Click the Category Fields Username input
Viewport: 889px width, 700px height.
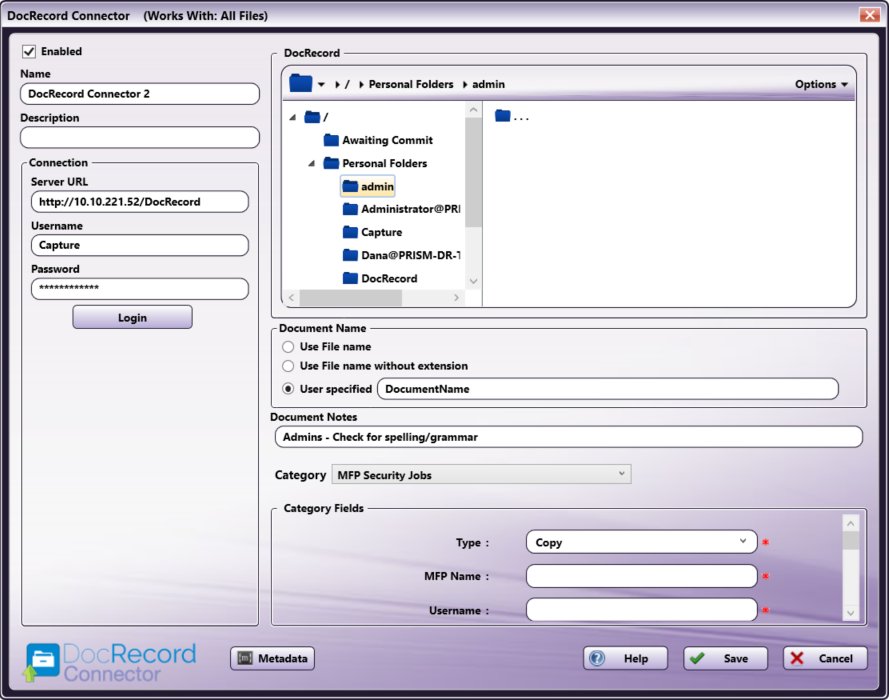coord(642,610)
